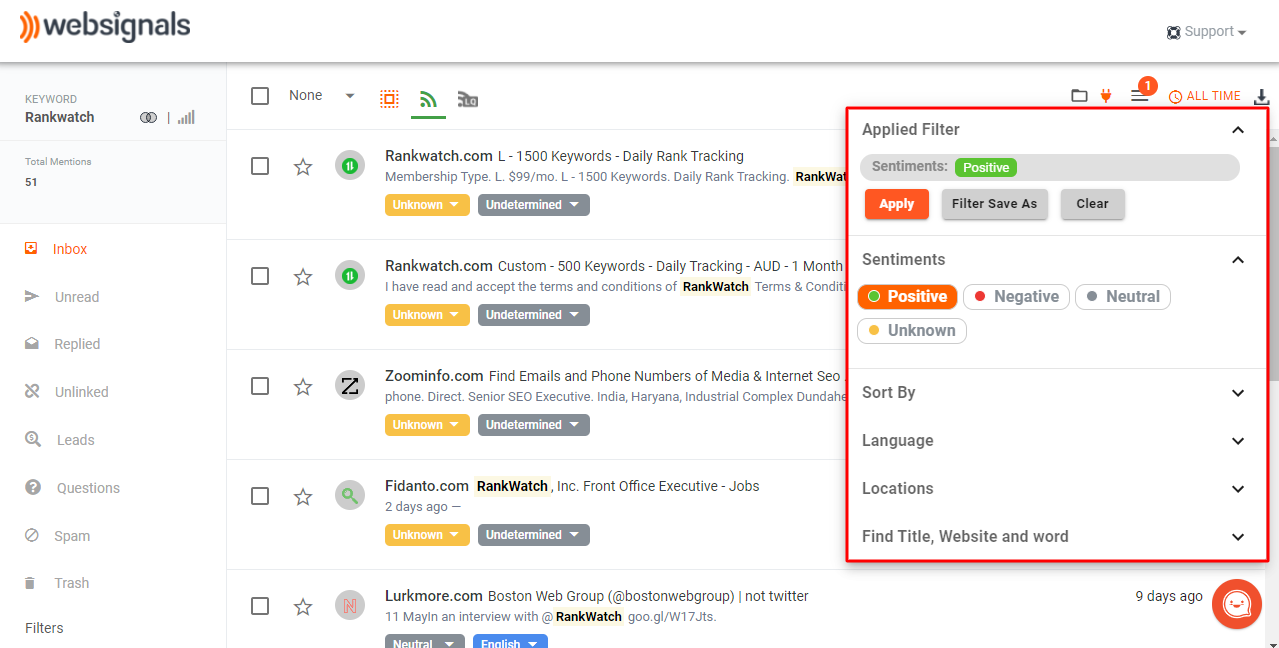The width and height of the screenshot is (1279, 648).
Task: Click the download export icon
Action: (1262, 97)
